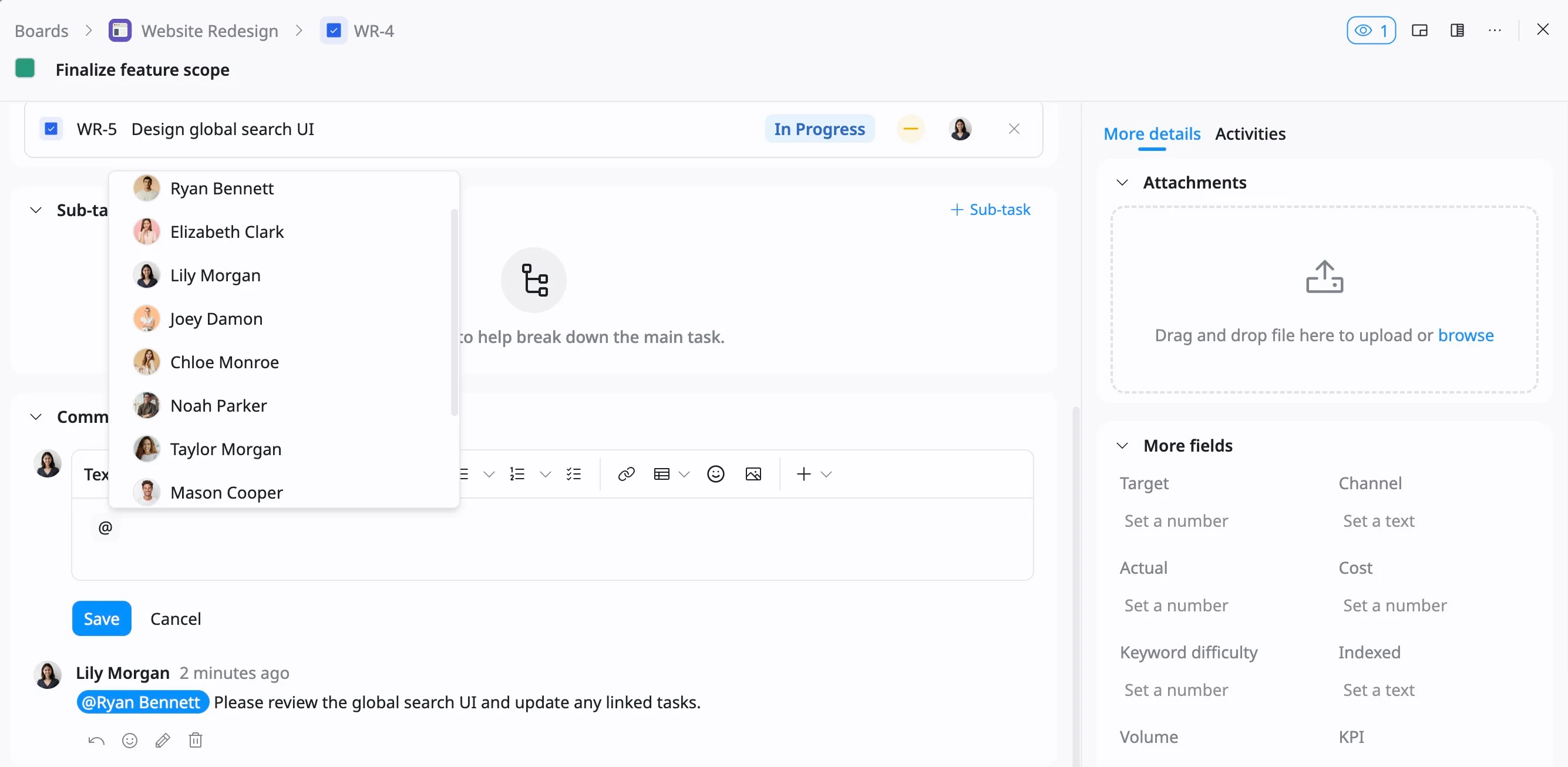
Task: Set a number for Keyword difficulty
Action: [1176, 690]
